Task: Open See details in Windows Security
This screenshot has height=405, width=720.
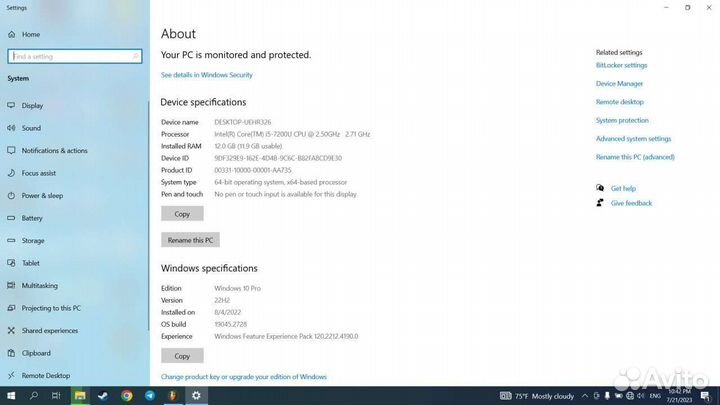Action: [207, 75]
